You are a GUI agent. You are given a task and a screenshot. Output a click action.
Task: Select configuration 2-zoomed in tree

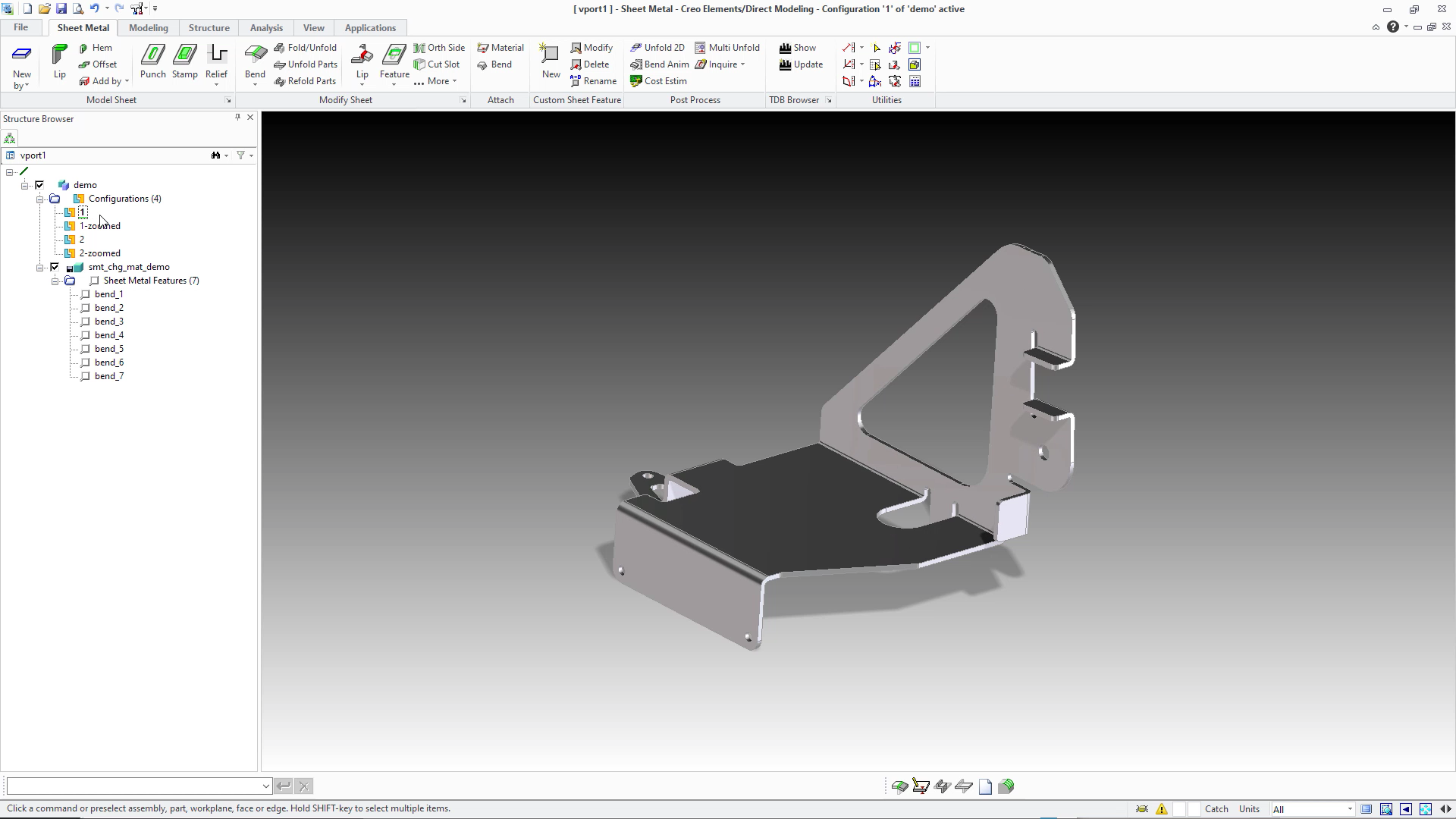tap(99, 253)
